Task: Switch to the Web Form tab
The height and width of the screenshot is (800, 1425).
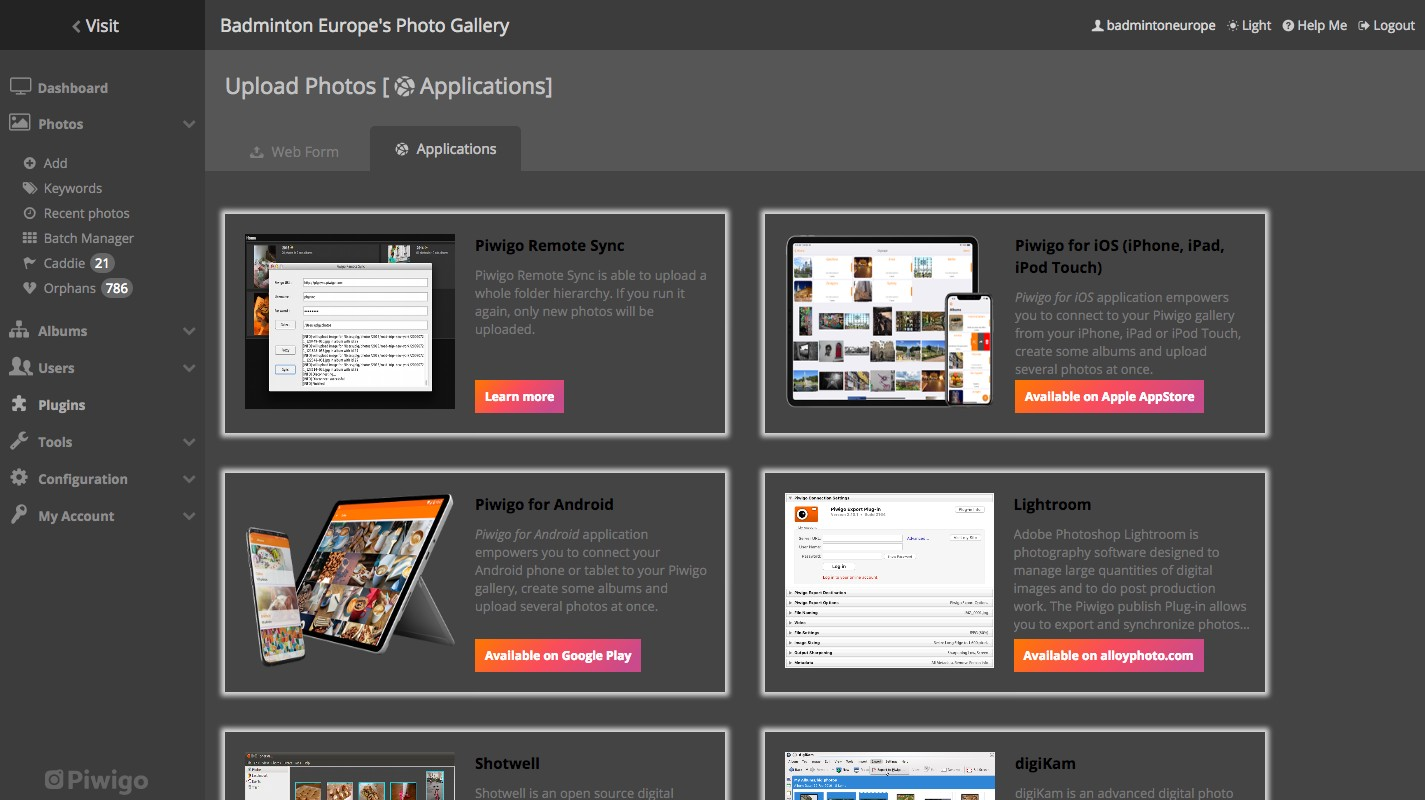Action: pyautogui.click(x=294, y=152)
